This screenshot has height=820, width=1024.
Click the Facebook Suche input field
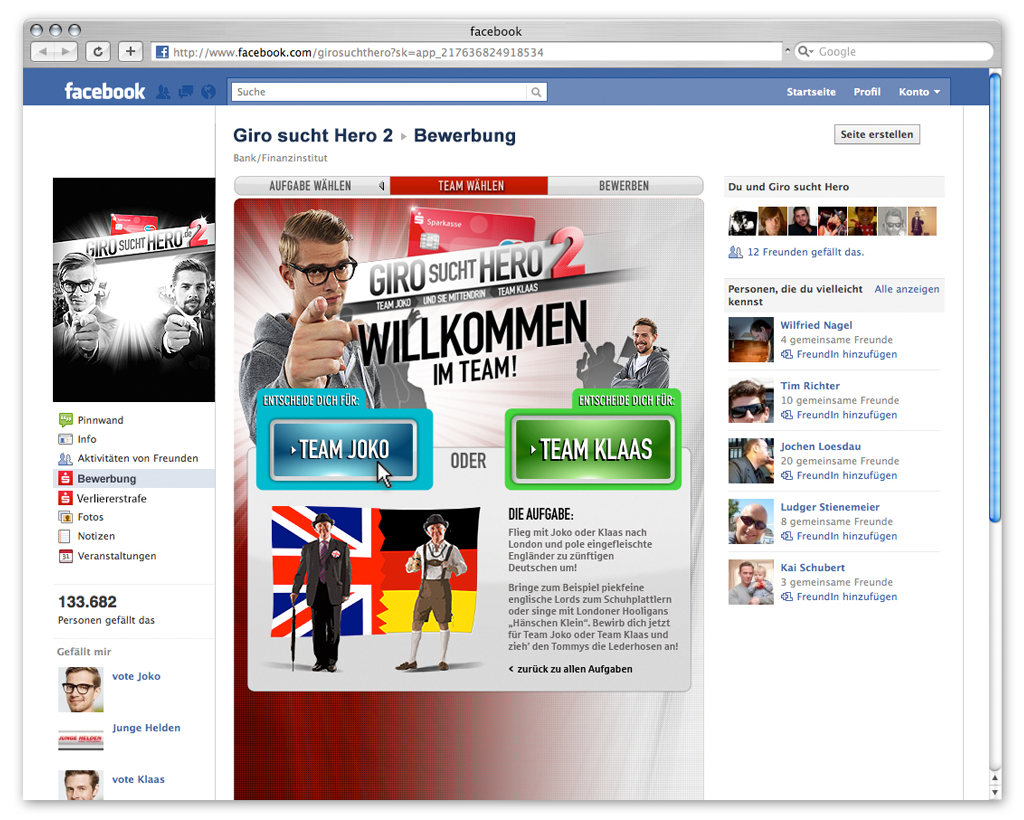tap(378, 92)
